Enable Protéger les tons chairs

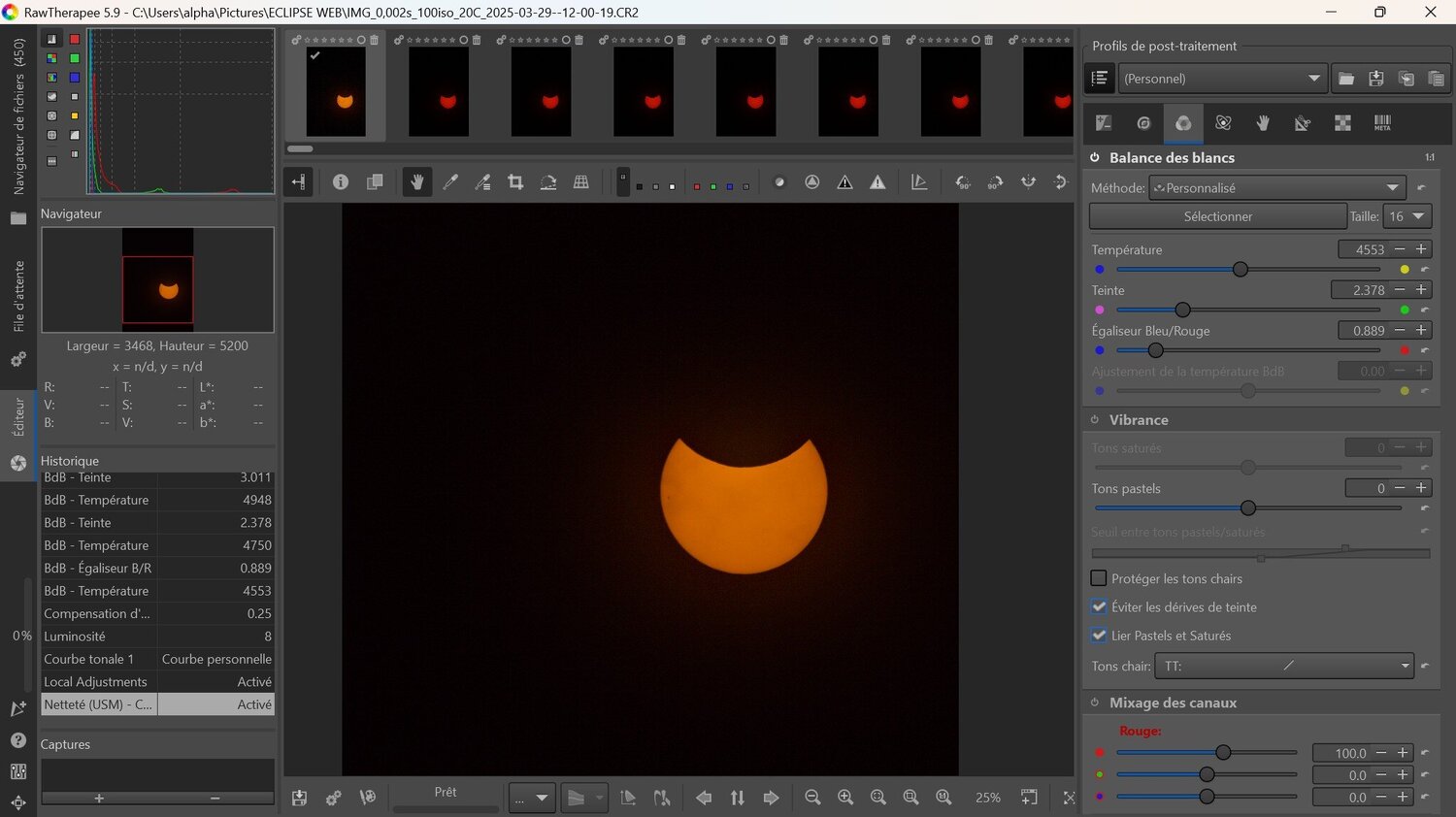pos(1099,578)
